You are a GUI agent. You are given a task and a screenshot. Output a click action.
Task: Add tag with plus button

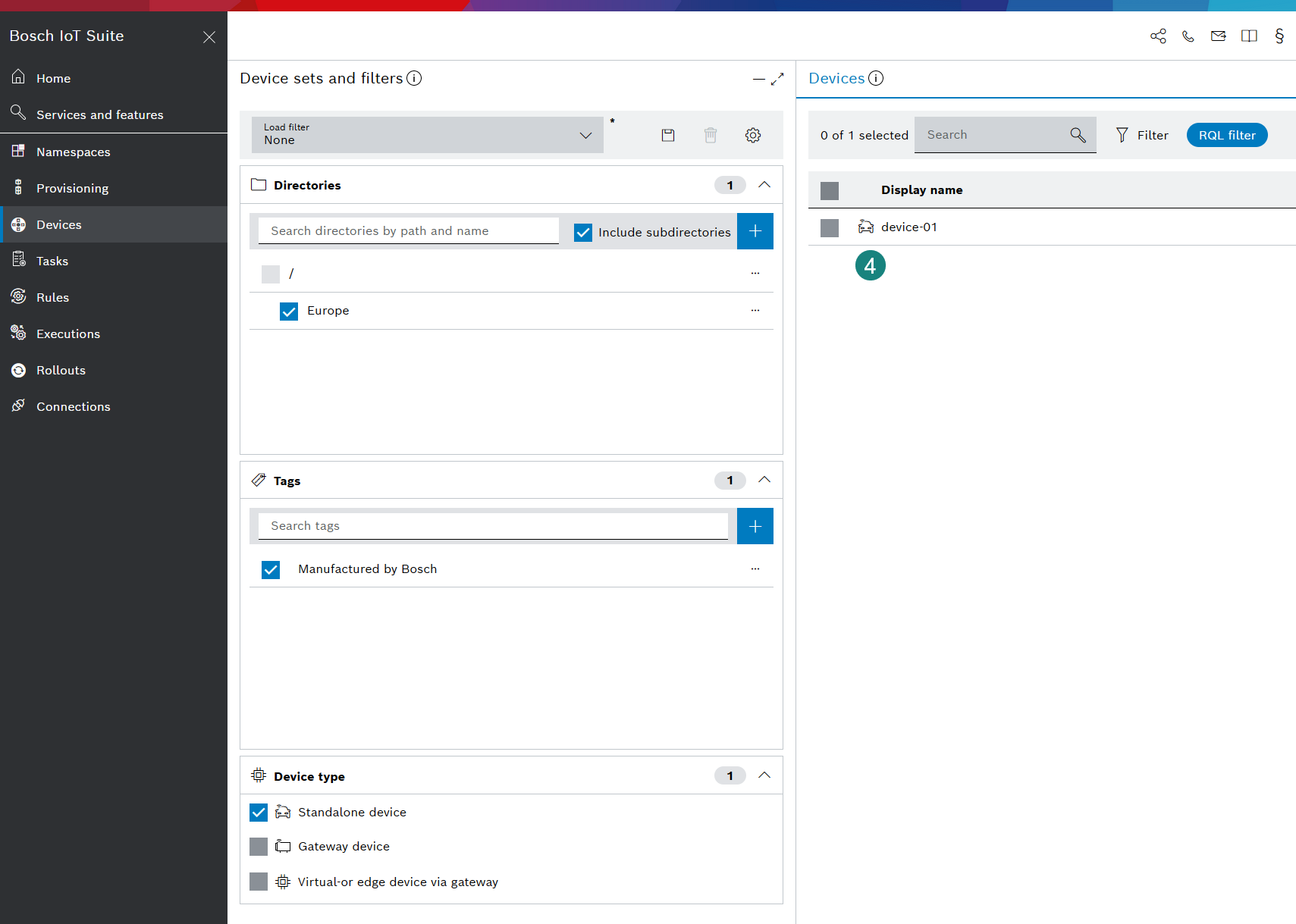755,526
